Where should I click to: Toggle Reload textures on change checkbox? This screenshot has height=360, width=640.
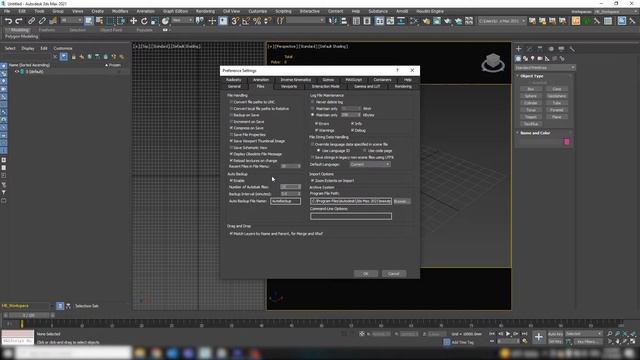[231, 161]
